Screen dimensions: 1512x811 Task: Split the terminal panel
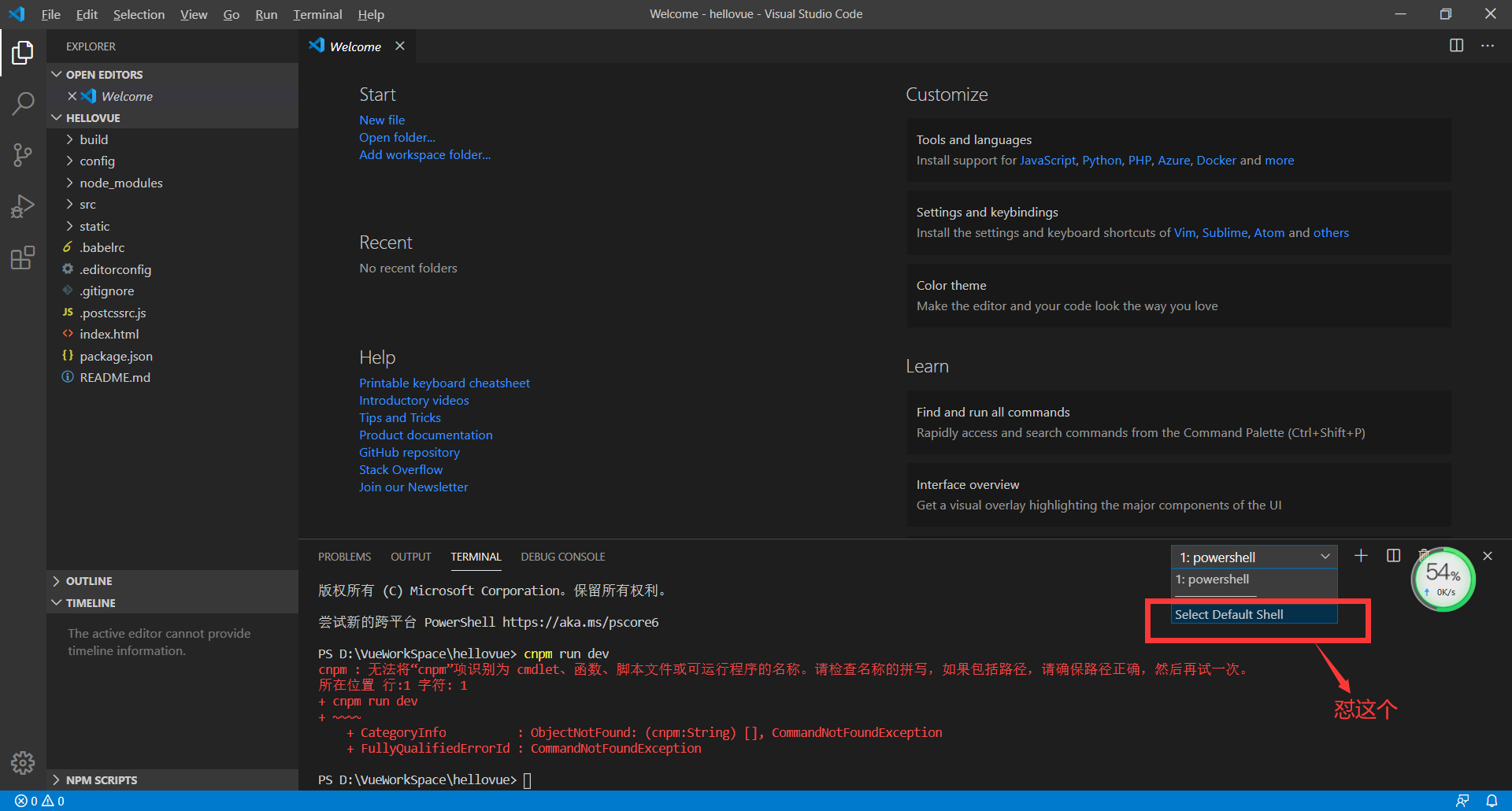1393,556
